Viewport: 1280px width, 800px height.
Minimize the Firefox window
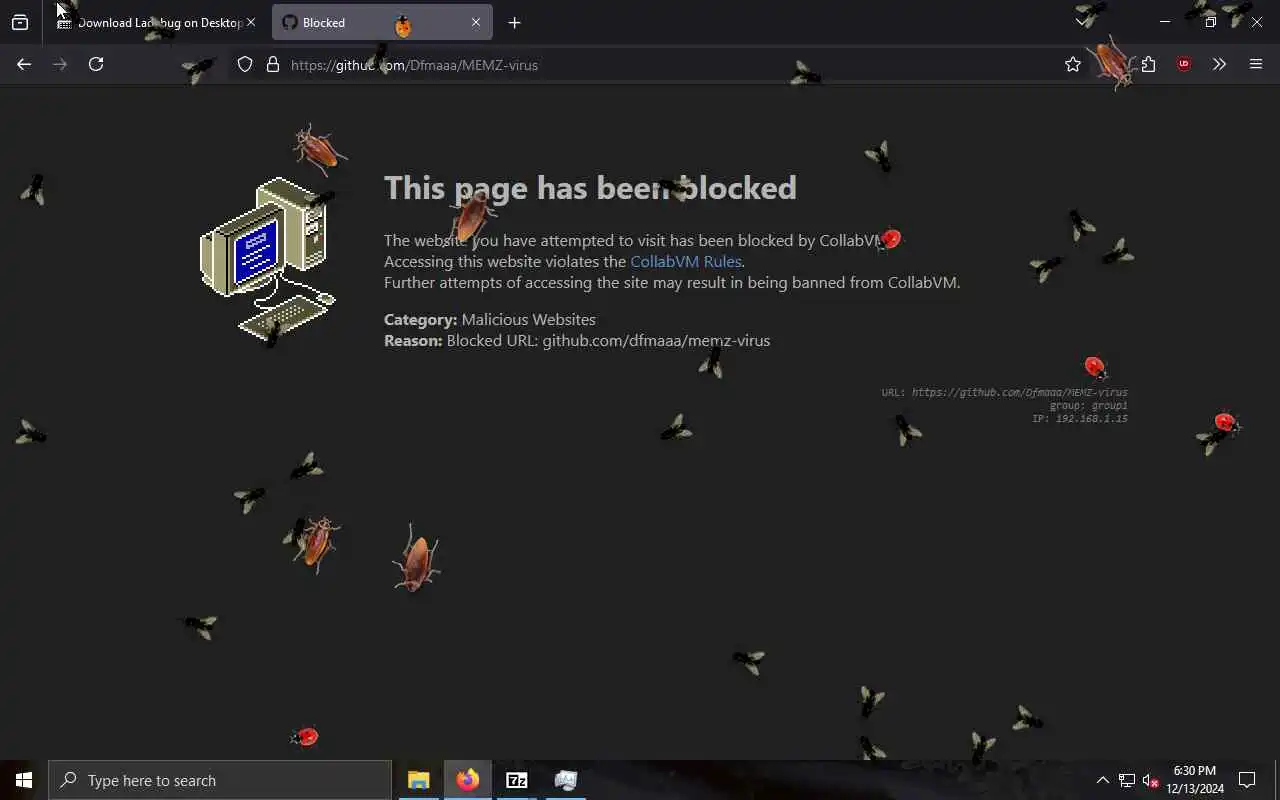[1165, 21]
